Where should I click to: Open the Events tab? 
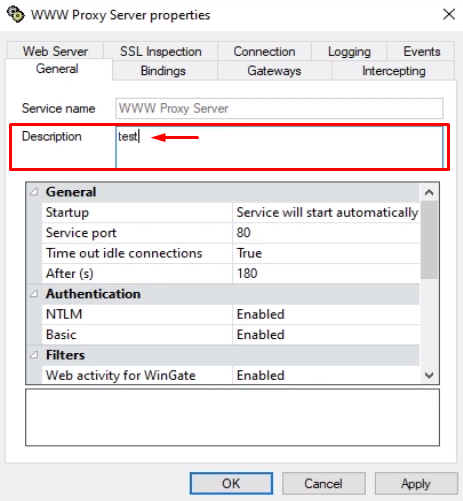(x=422, y=51)
